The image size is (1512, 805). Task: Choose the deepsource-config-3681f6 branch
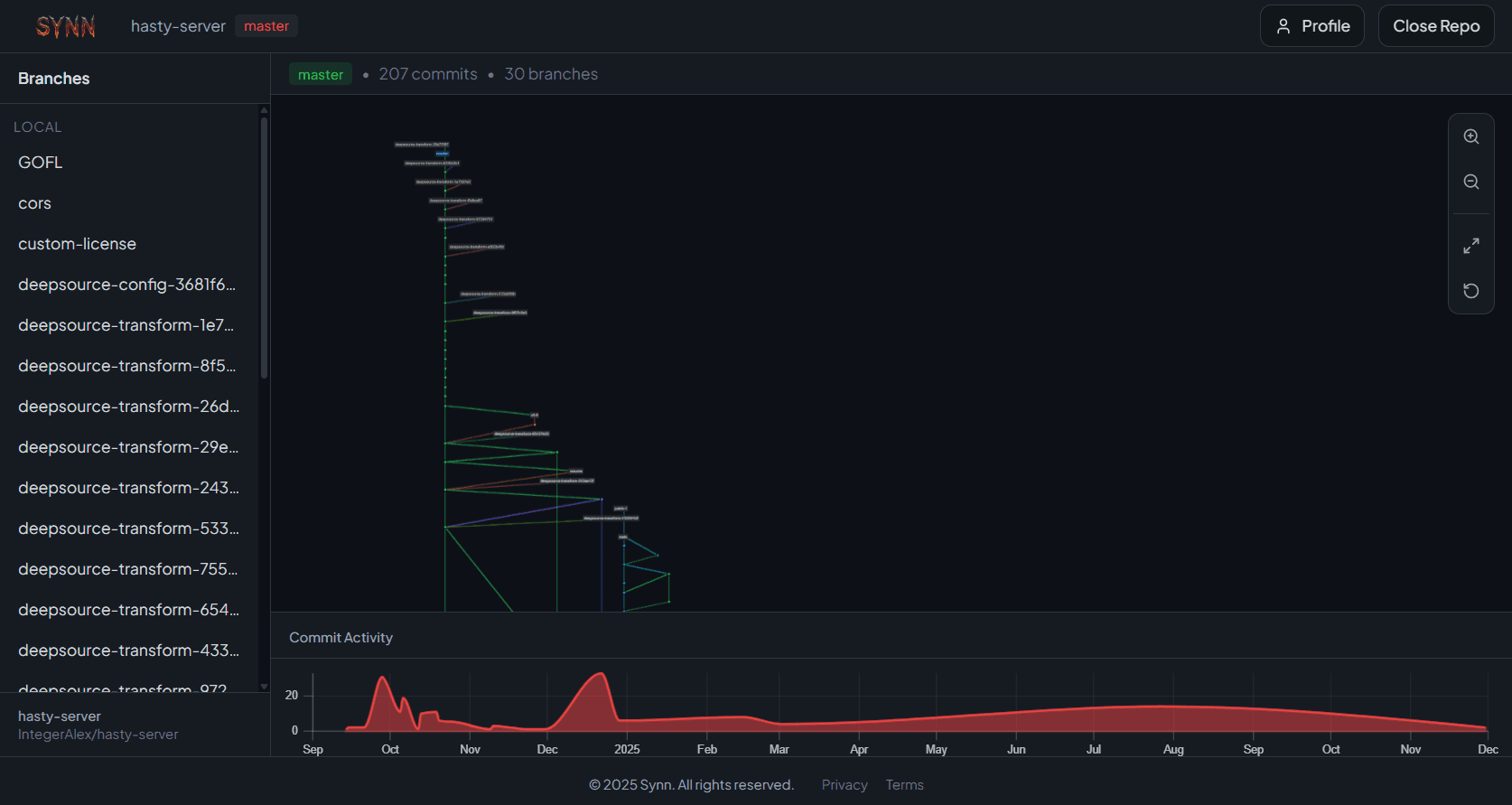tap(127, 285)
